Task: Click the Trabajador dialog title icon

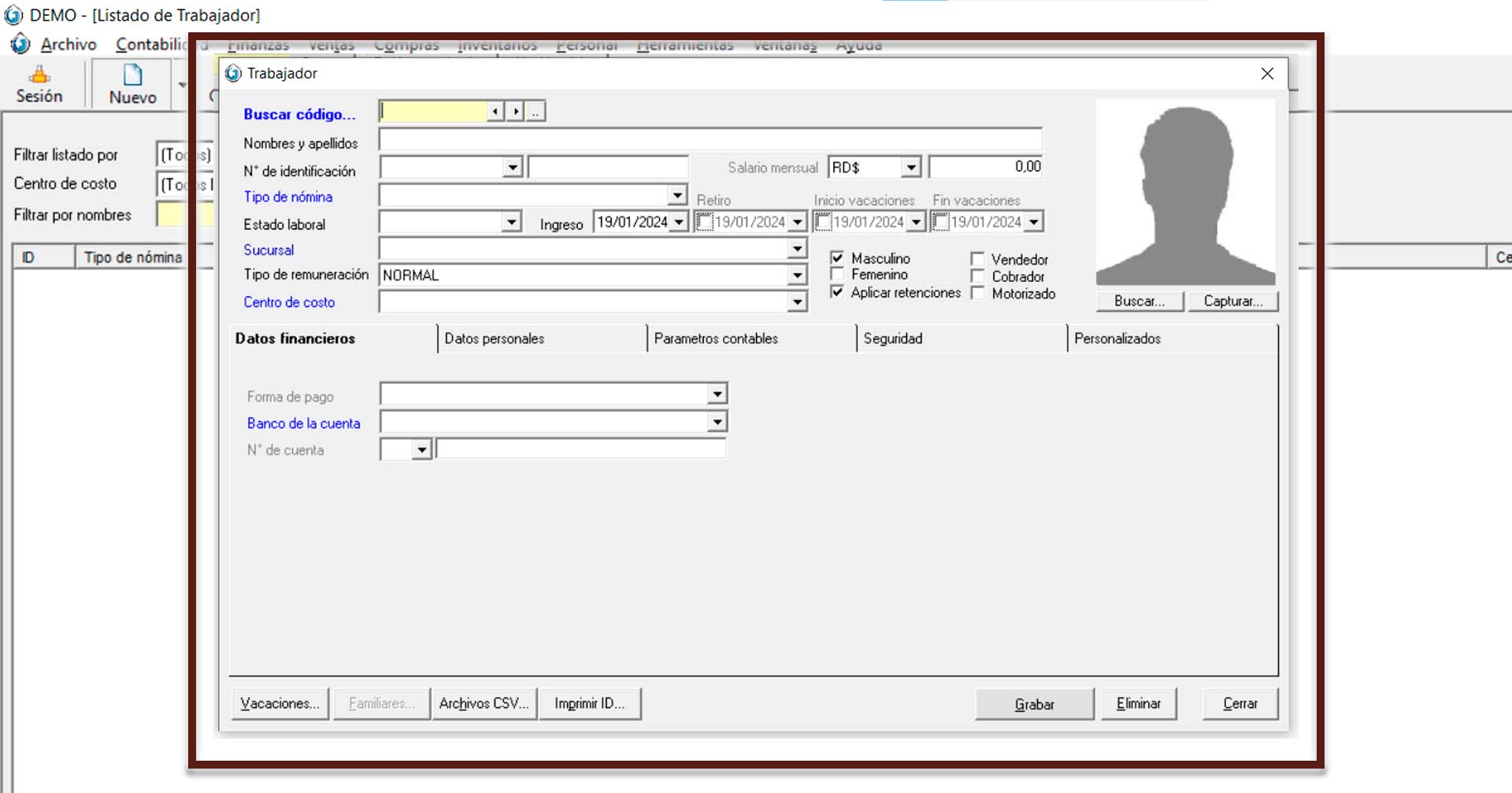Action: click(233, 73)
